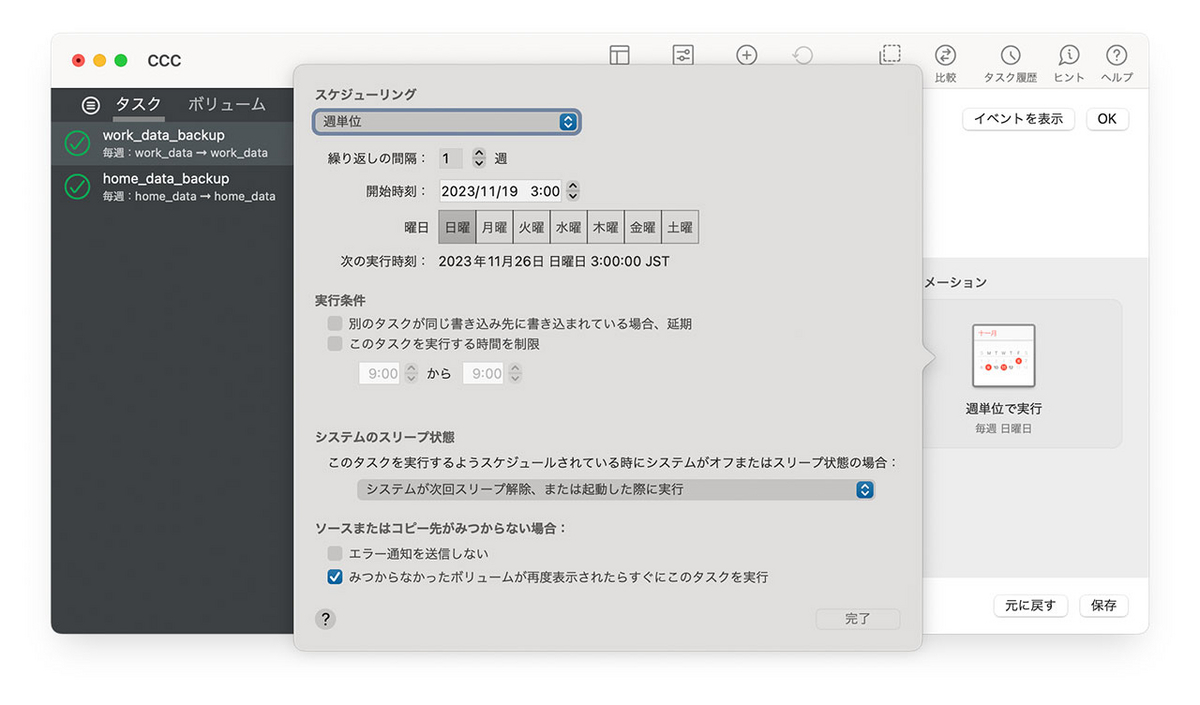Screen dimensions: 1200x705
Task: Toggle 水曜 day button
Action: pyautogui.click(x=568, y=227)
